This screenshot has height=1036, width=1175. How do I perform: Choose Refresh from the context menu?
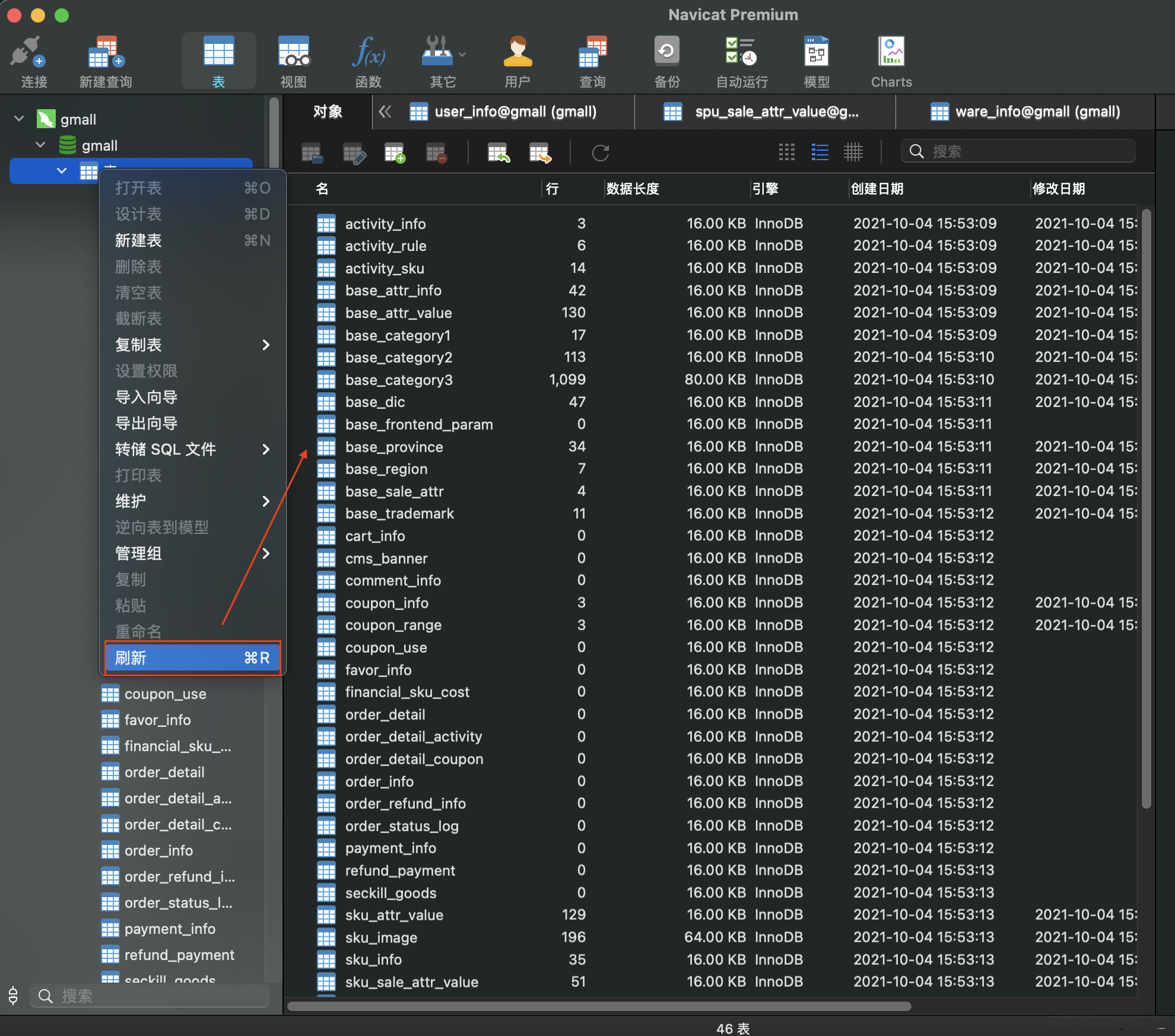(192, 658)
